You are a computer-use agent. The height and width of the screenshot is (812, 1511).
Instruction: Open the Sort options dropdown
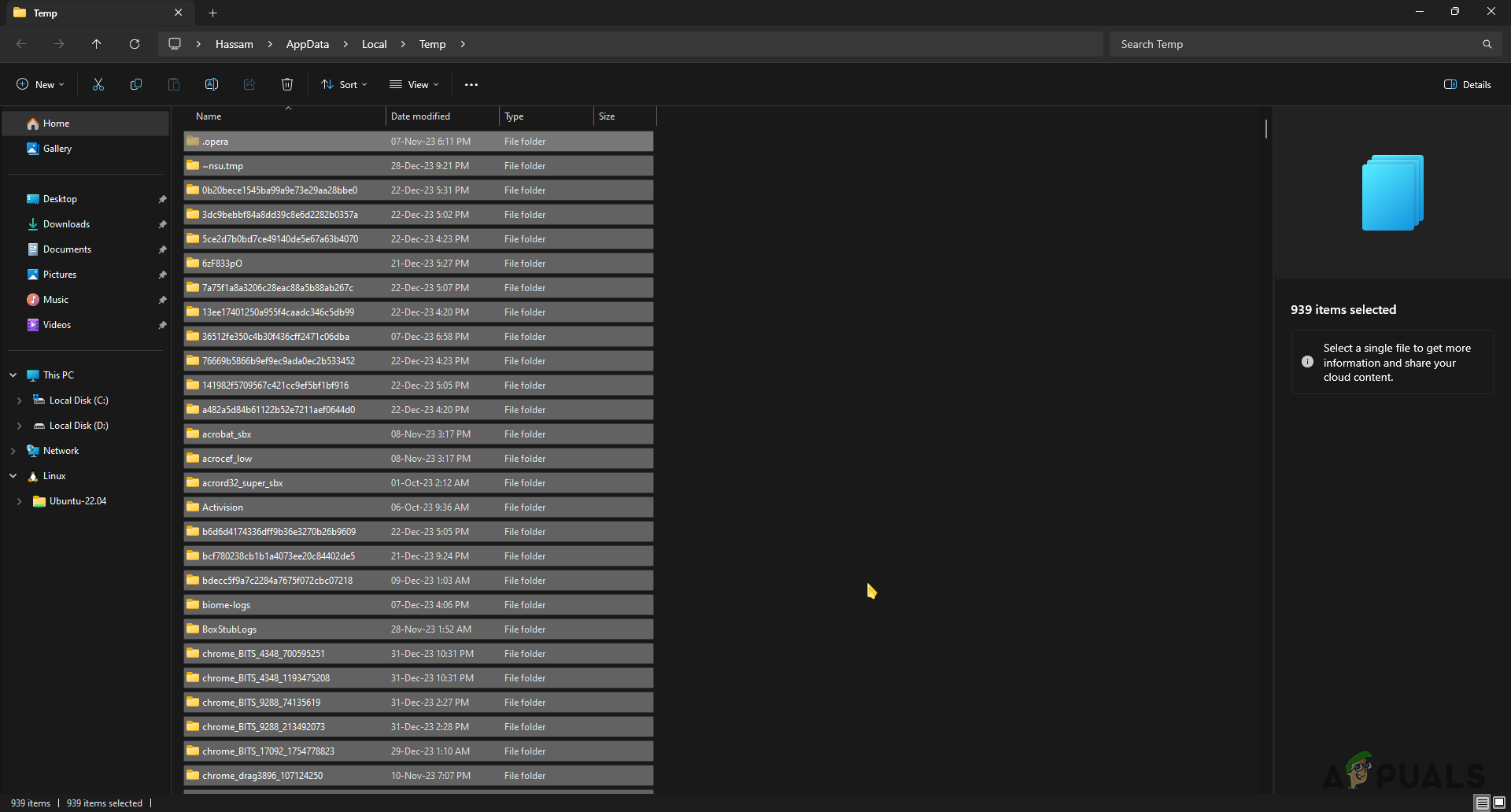344,84
